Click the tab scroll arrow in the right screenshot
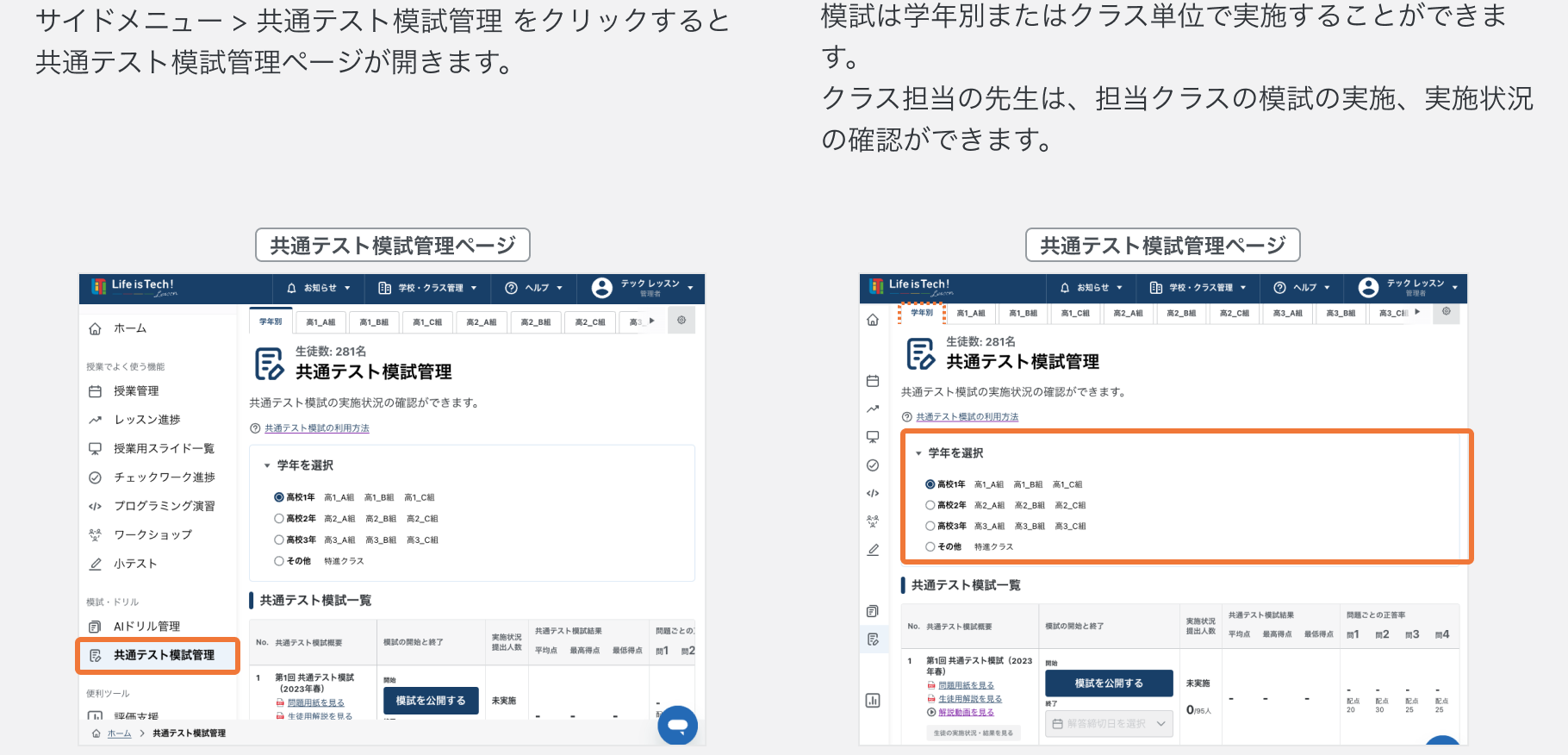 tap(1417, 312)
